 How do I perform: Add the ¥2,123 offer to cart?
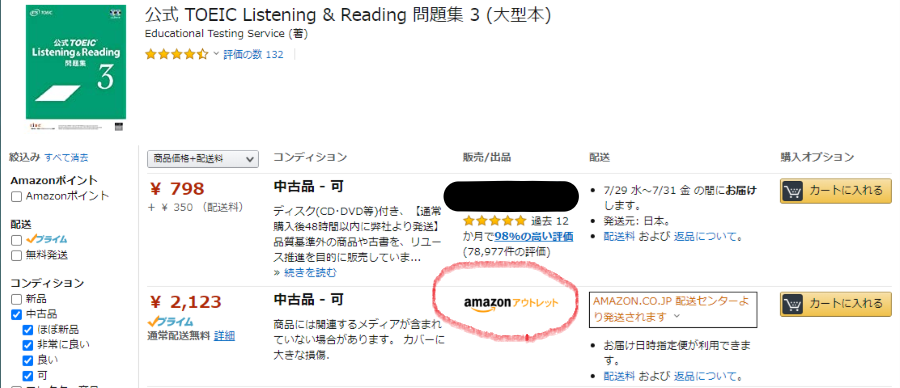[836, 304]
